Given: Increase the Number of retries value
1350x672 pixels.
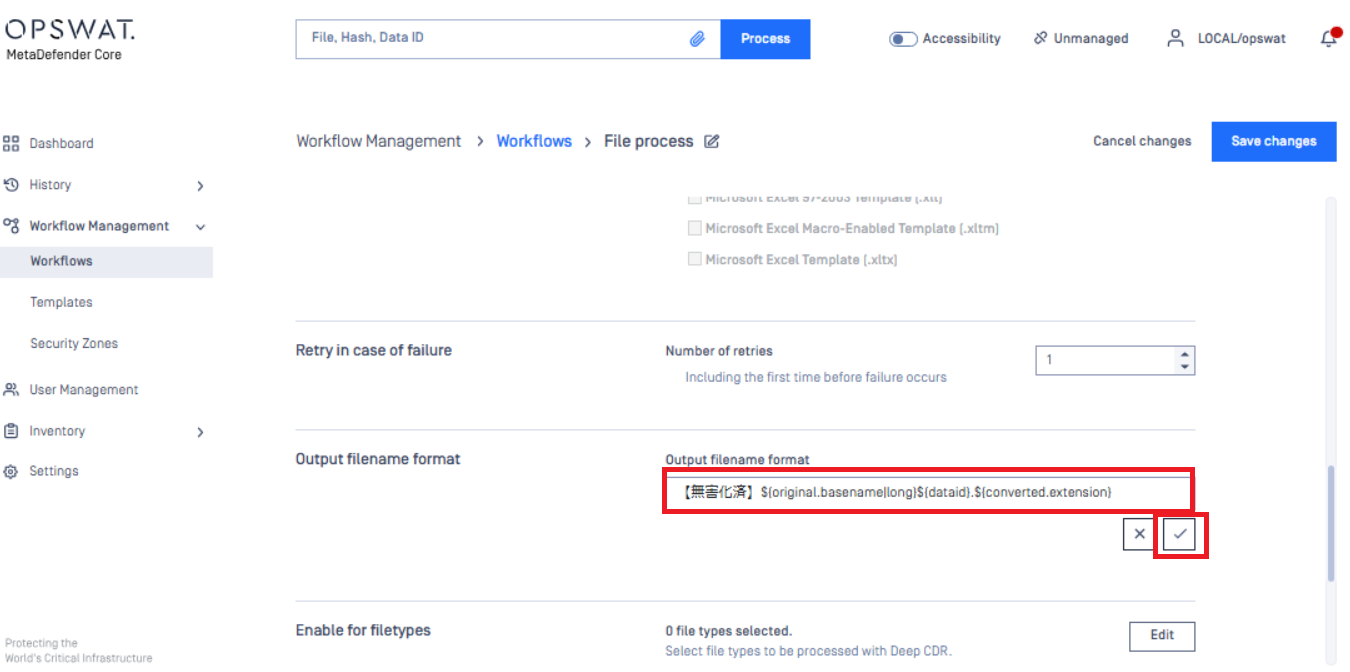Looking at the screenshot, I should pyautogui.click(x=1185, y=354).
